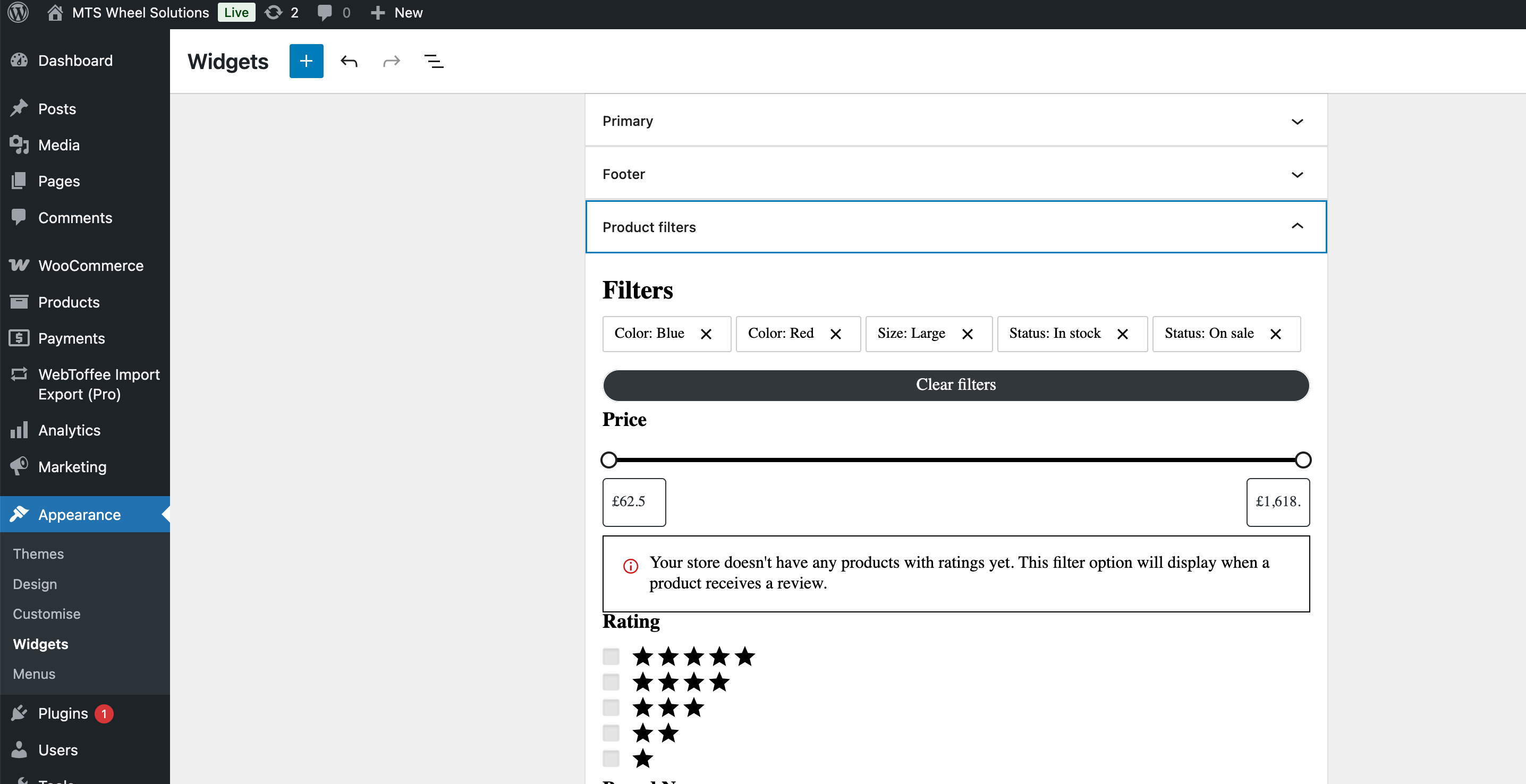Expand the Primary widget area

(x=1297, y=122)
